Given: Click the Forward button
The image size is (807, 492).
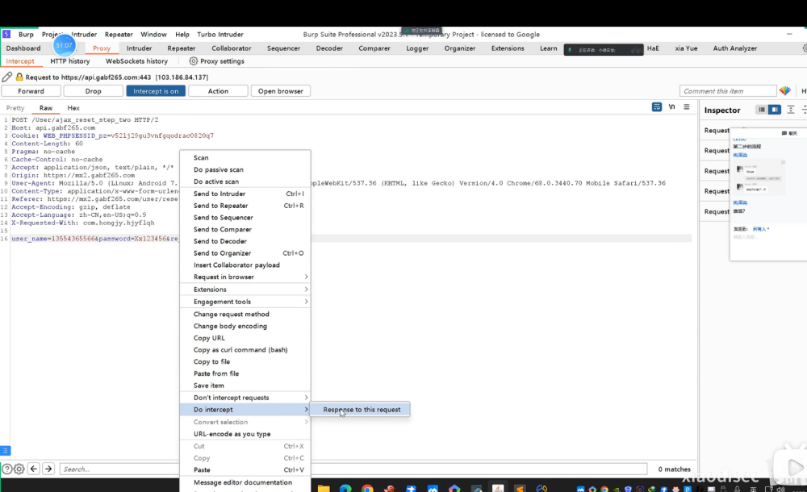Looking at the screenshot, I should point(31,91).
